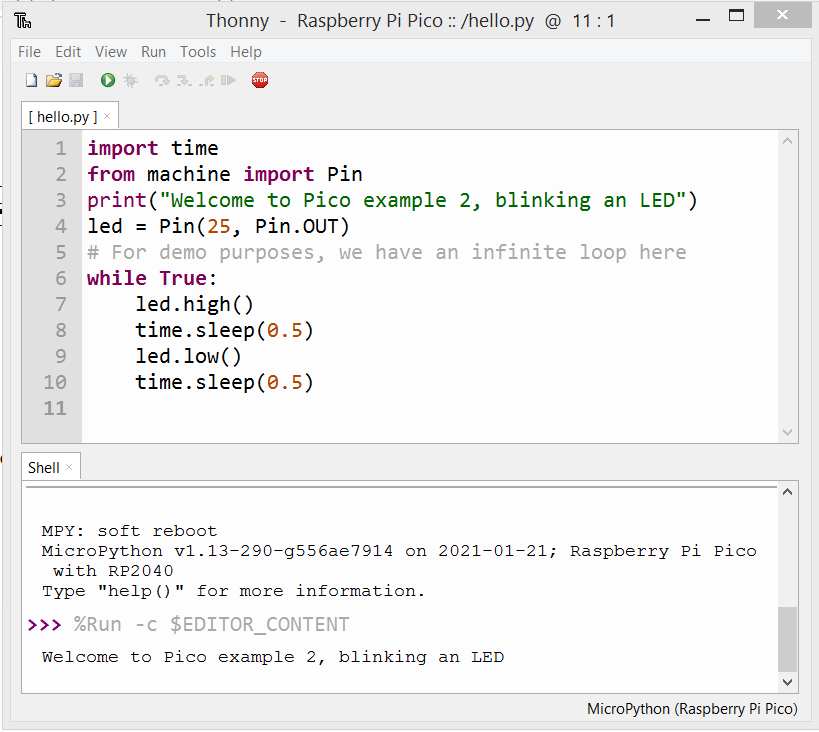Select the Shell tab
This screenshot has width=819, height=732.
[x=44, y=468]
